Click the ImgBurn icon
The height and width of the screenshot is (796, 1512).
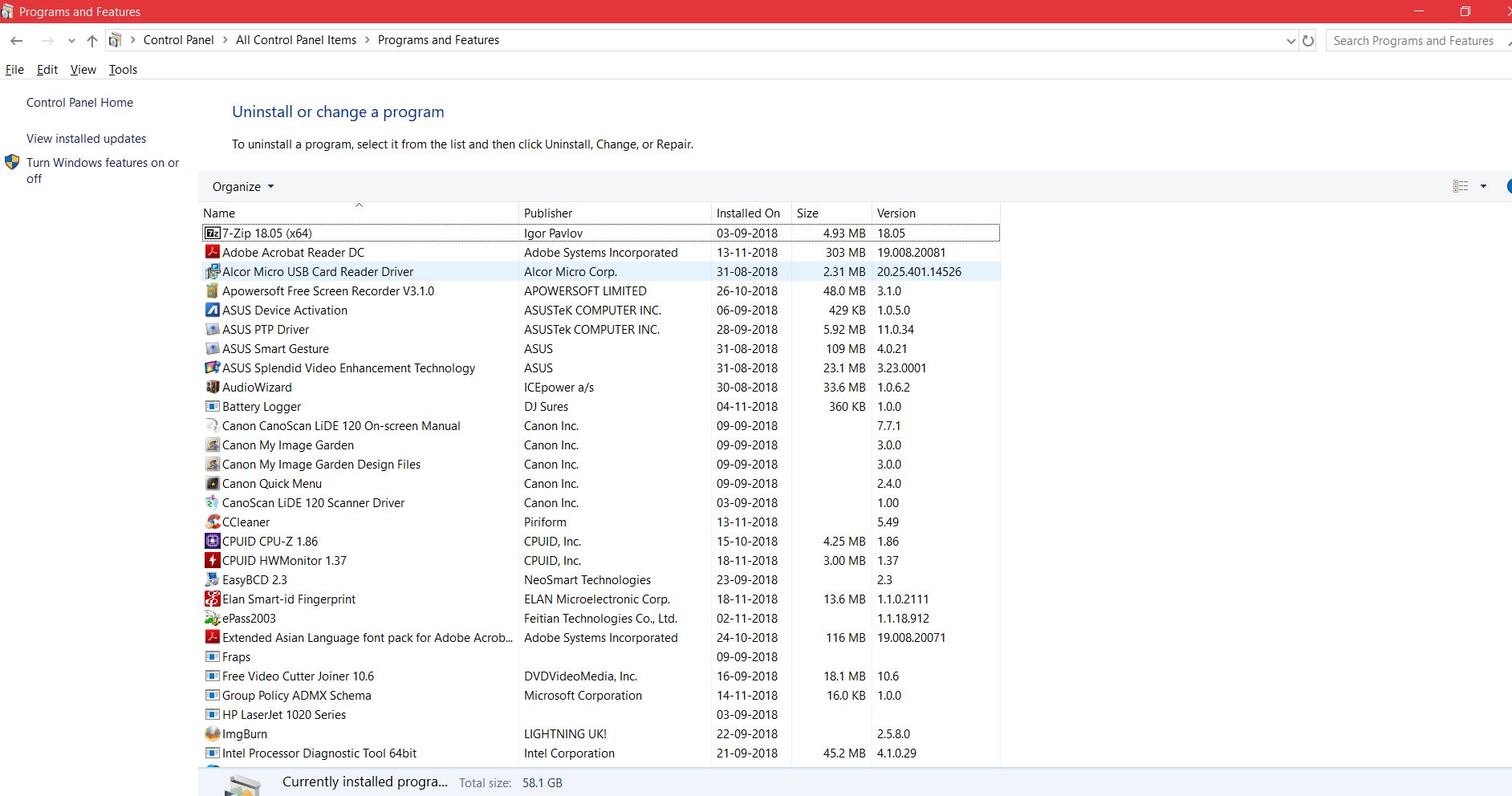point(213,733)
